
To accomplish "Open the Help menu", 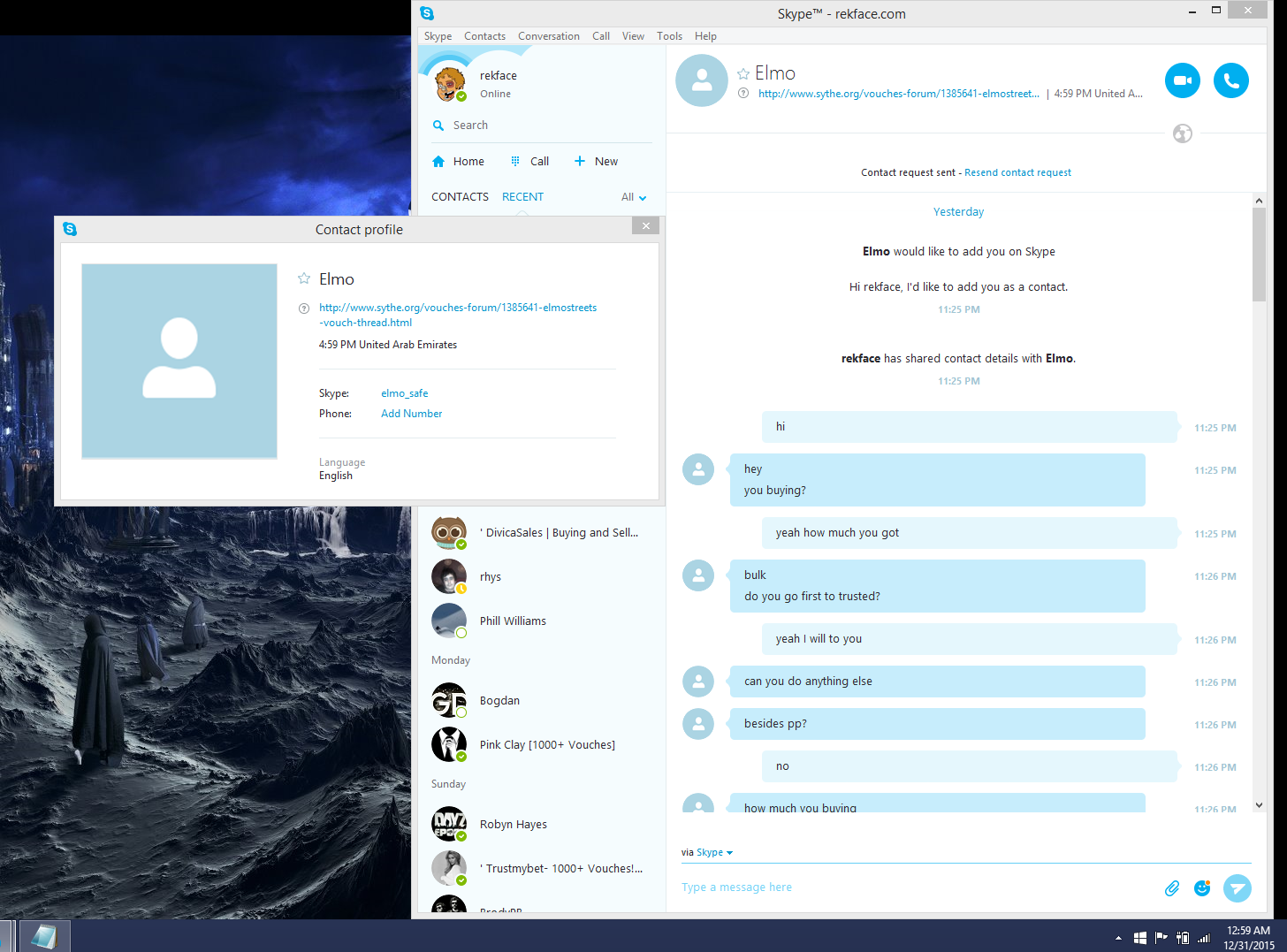I will pyautogui.click(x=705, y=36).
